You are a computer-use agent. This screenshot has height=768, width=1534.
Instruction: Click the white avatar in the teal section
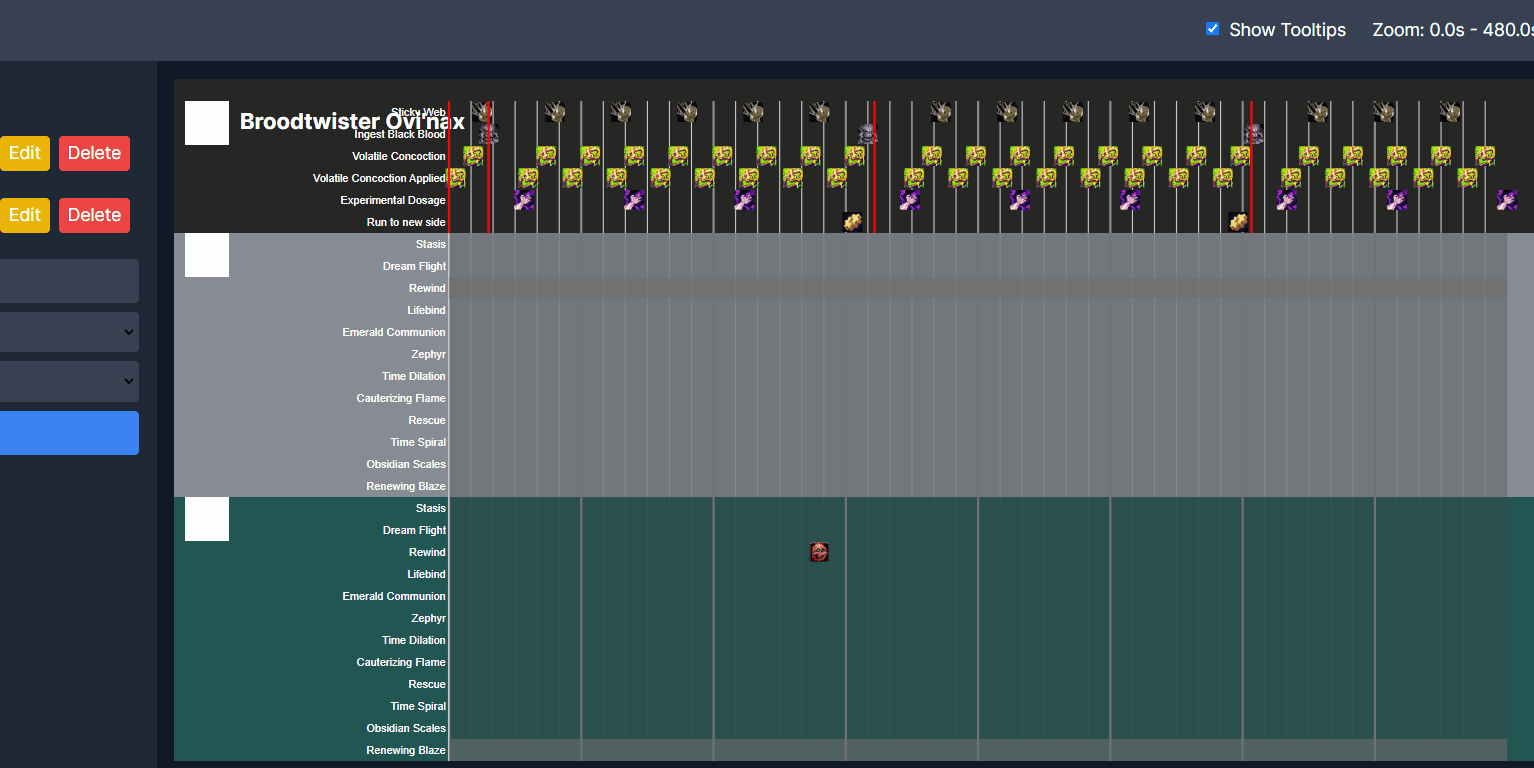207,519
